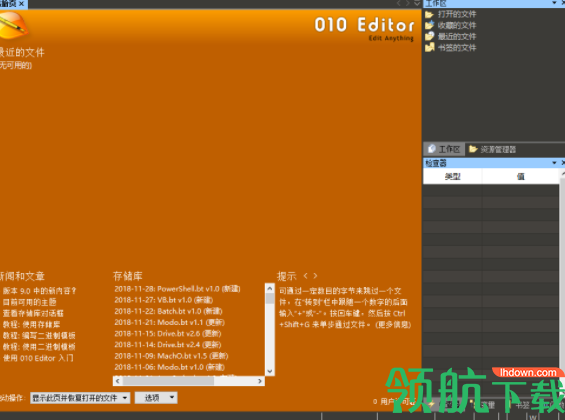565x420 pixels.
Task: Select repository entry Drive.bt v2.6
Action: (x=168, y=334)
